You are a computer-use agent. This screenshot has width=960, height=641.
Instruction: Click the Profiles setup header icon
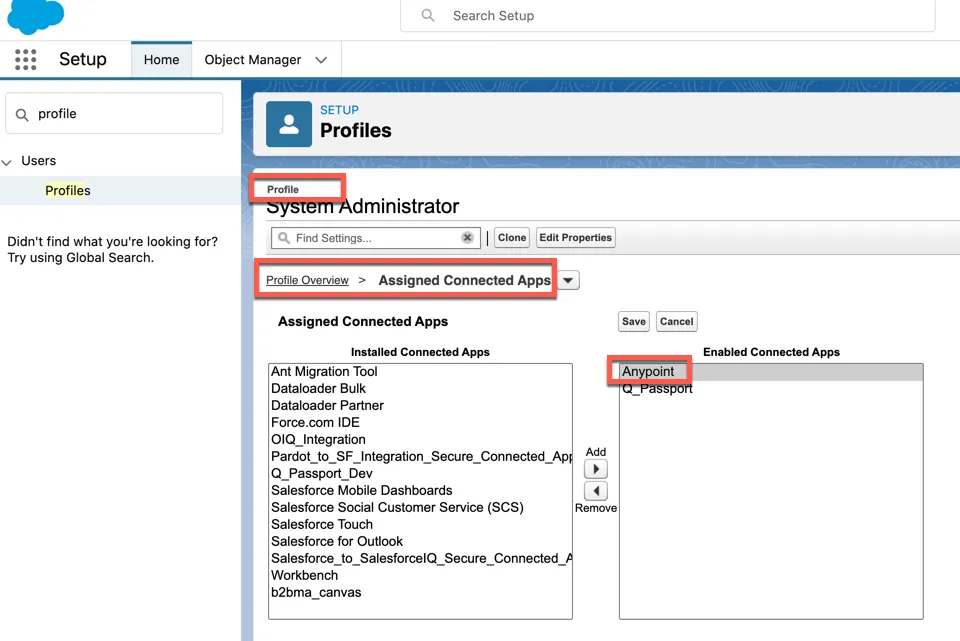pos(289,124)
